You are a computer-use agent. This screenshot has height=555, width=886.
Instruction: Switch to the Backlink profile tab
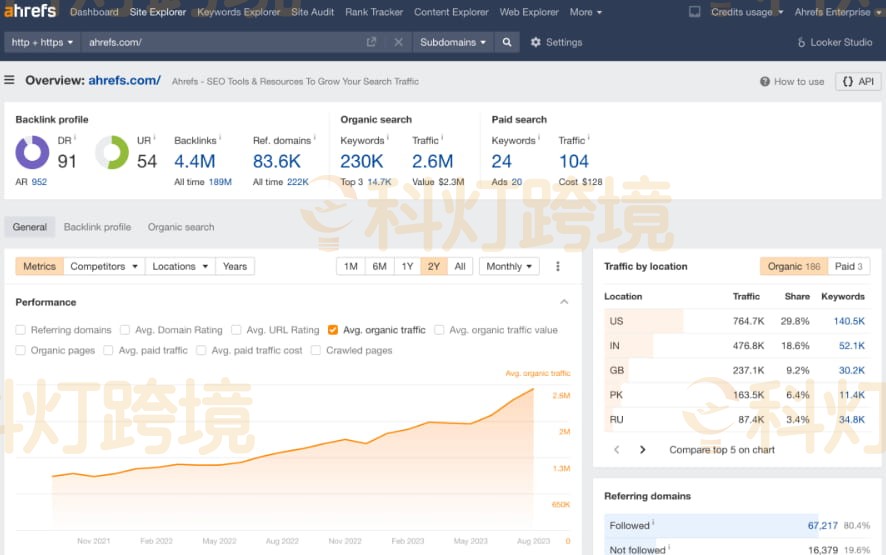(97, 227)
